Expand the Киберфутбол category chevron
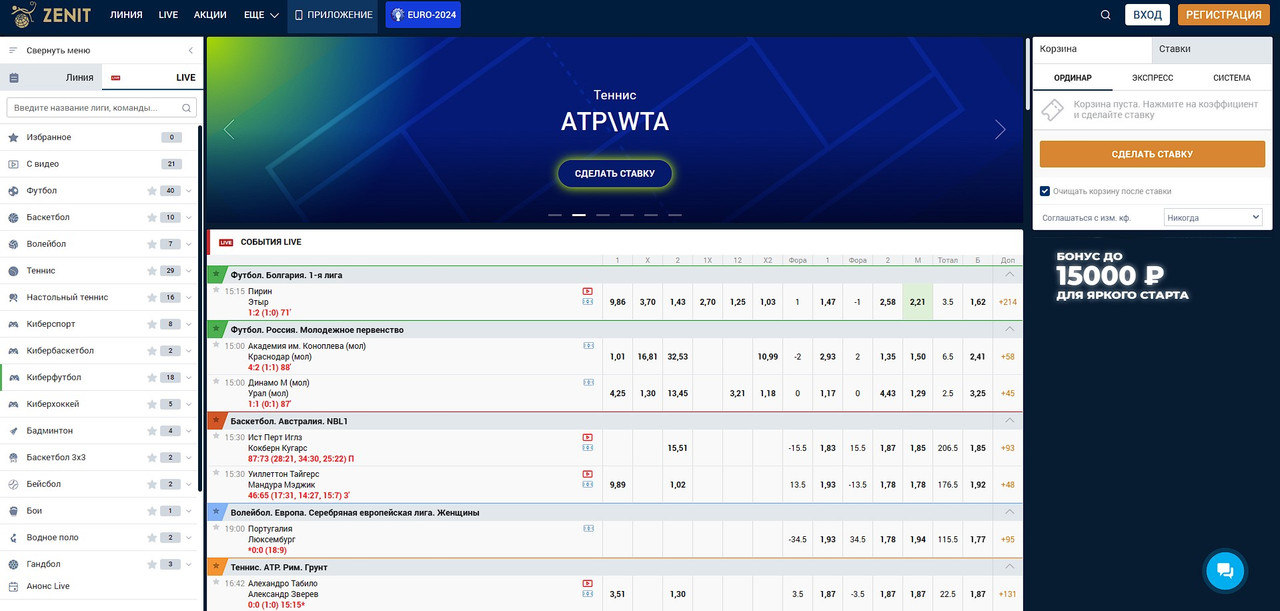Viewport: 1280px width, 611px height. (189, 378)
